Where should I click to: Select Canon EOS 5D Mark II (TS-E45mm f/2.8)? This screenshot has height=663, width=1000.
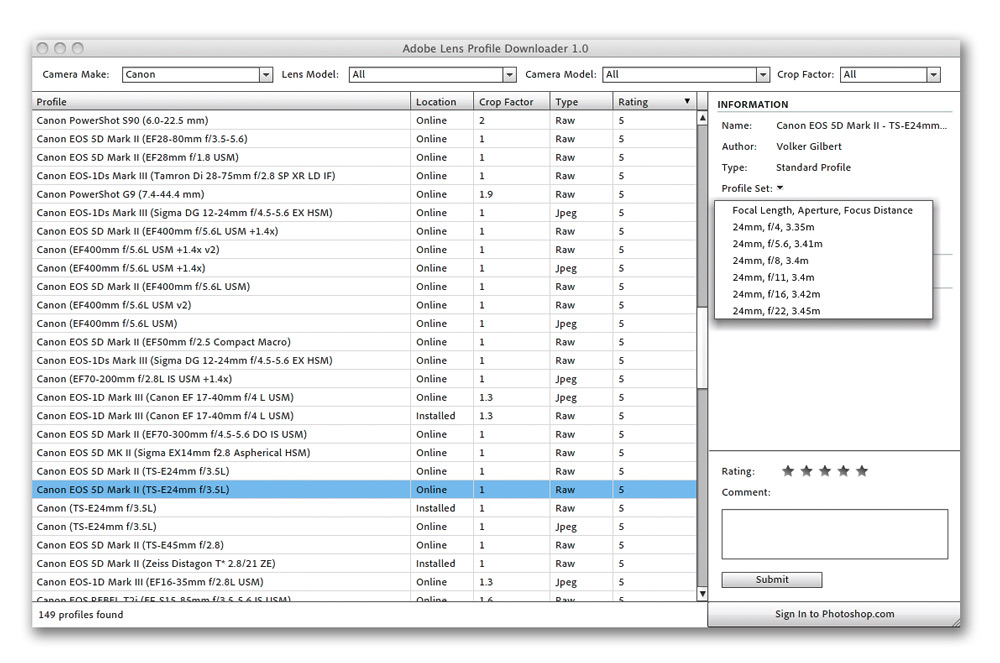click(x=364, y=545)
